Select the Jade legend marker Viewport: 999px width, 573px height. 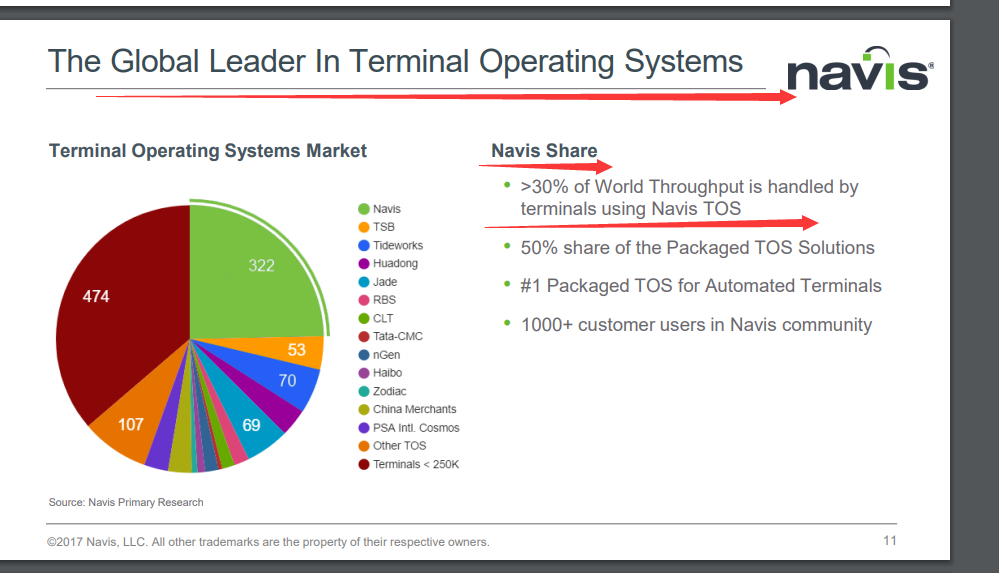pos(365,282)
